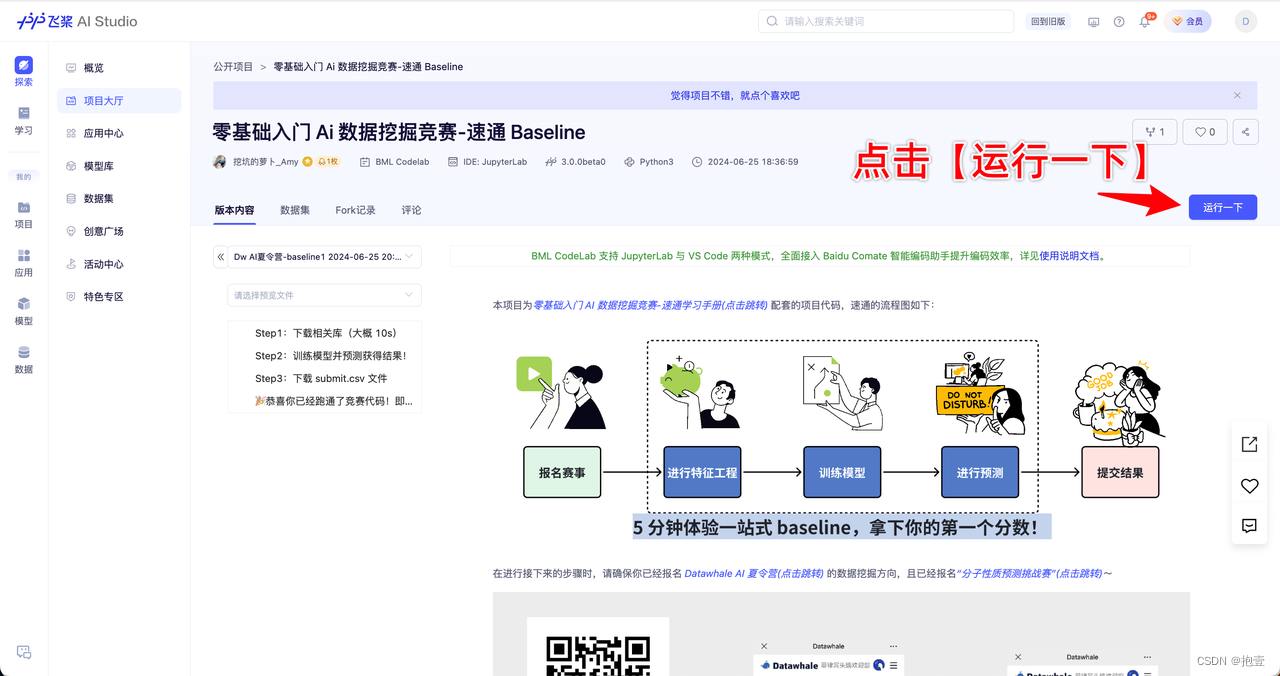Click the 我的 label in left rail

[23, 177]
